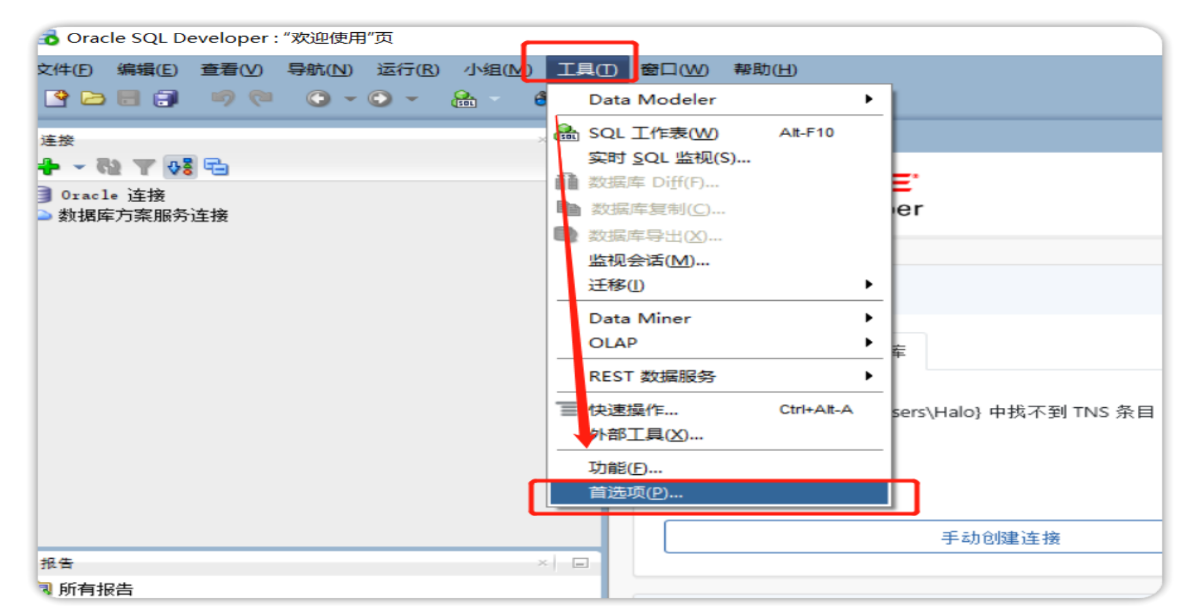Collapse the 报告 panel

581,562
